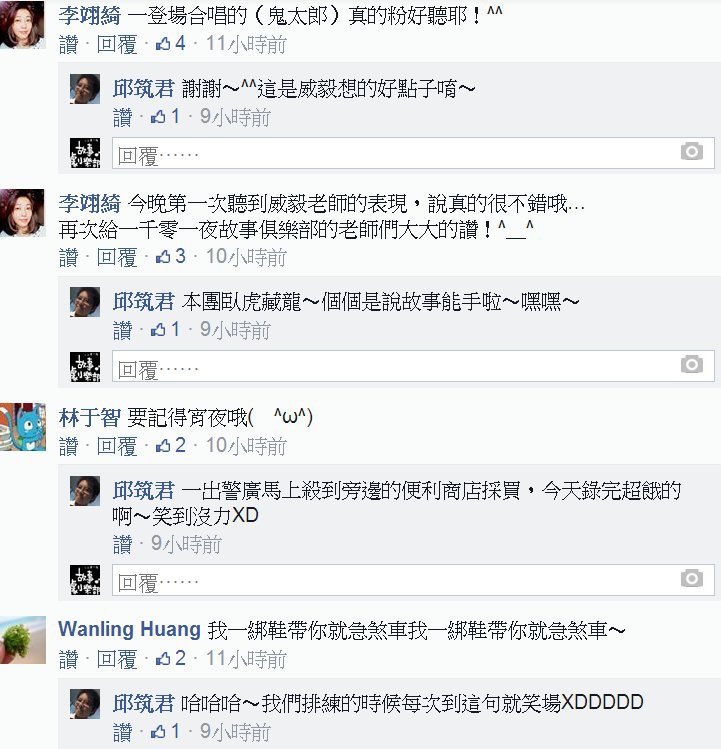Open 11小時前 timestamp on Wanling Huang's comment
This screenshot has width=721, height=749.
(246, 659)
